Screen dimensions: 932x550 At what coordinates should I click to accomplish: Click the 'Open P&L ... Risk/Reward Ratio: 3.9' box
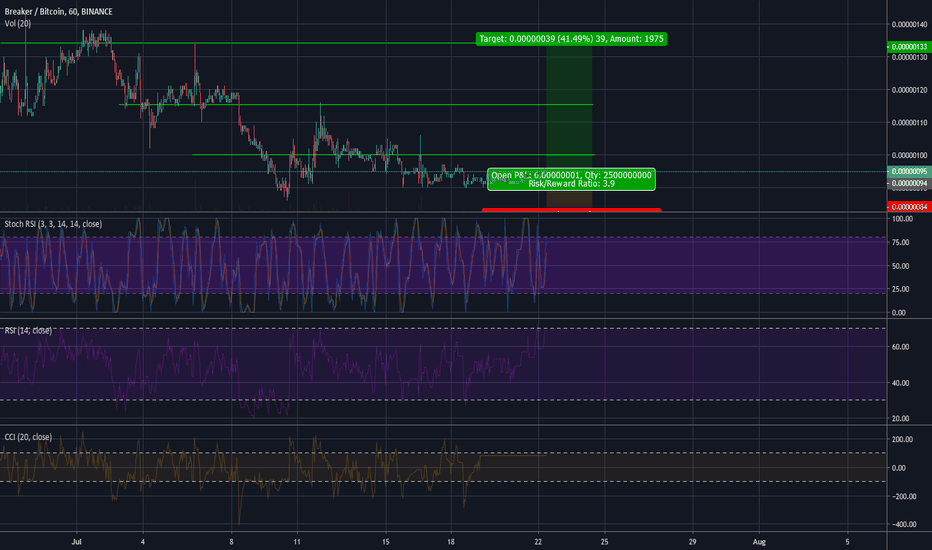click(571, 179)
